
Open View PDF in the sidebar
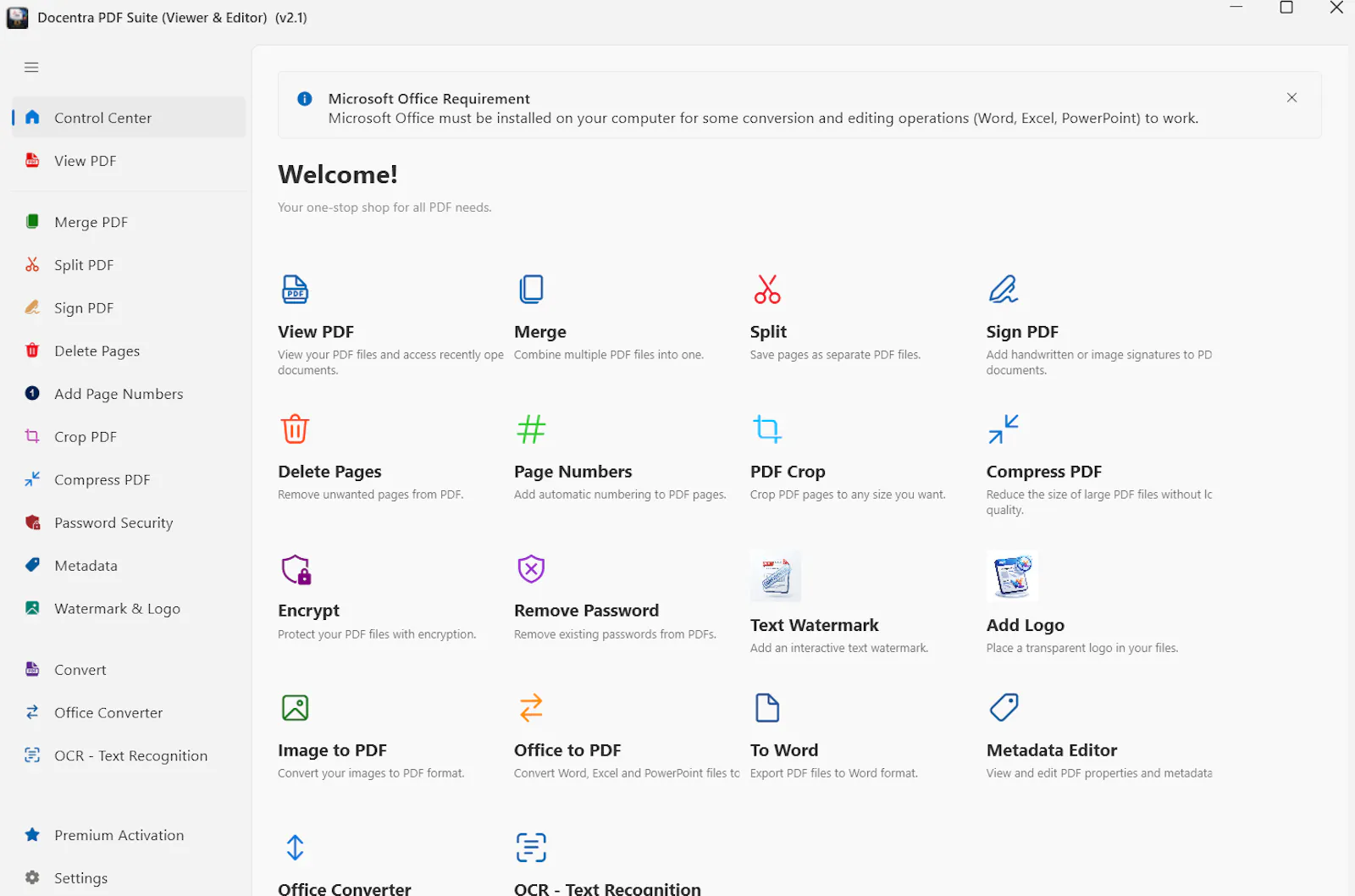pos(129,161)
